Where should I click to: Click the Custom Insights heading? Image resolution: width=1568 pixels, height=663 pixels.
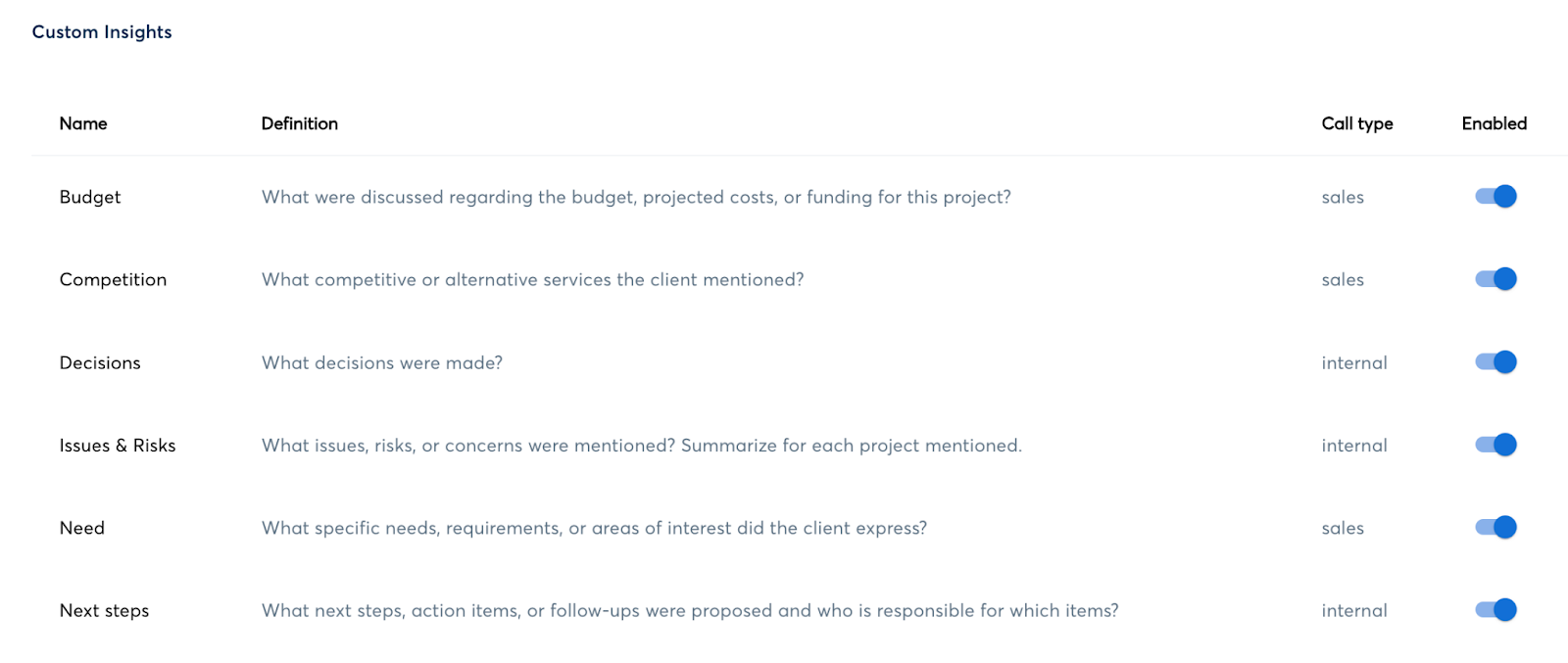102,32
